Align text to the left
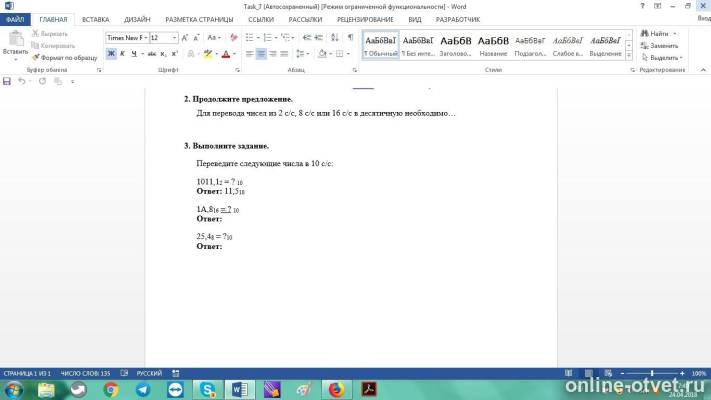 tap(249, 54)
